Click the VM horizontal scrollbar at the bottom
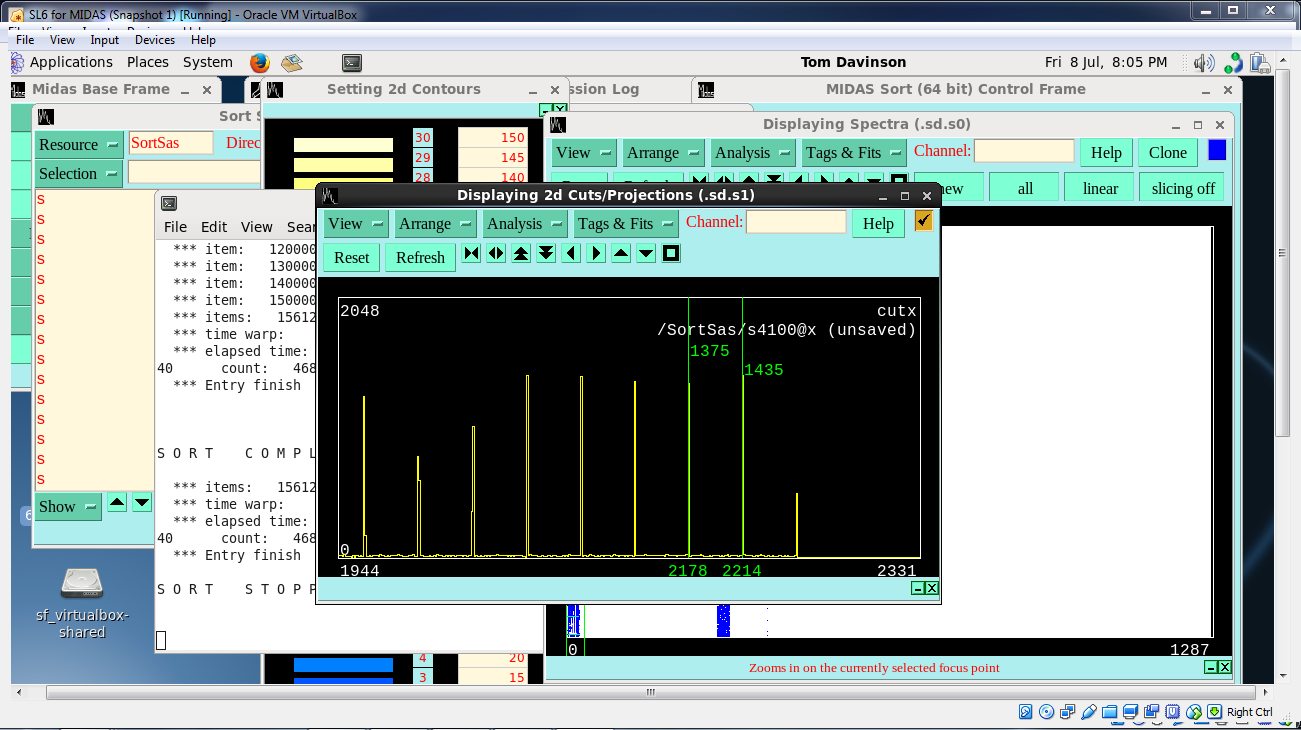 [x=650, y=692]
